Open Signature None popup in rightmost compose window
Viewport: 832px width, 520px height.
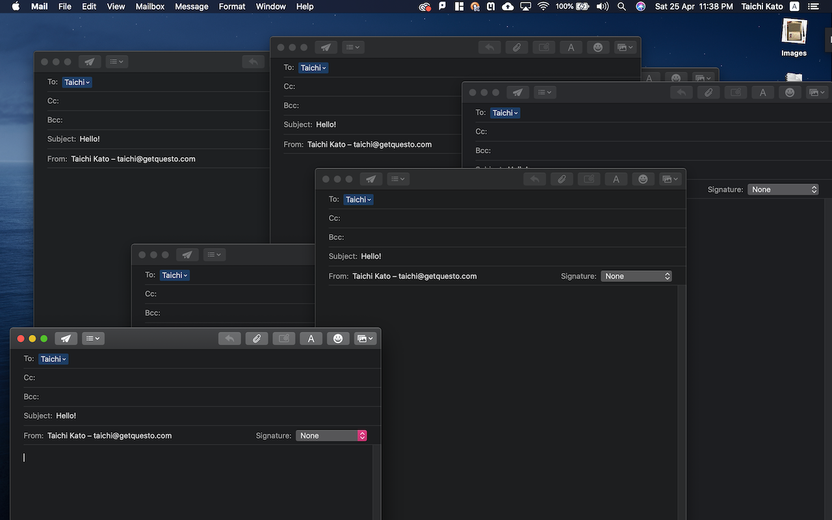[x=783, y=189]
